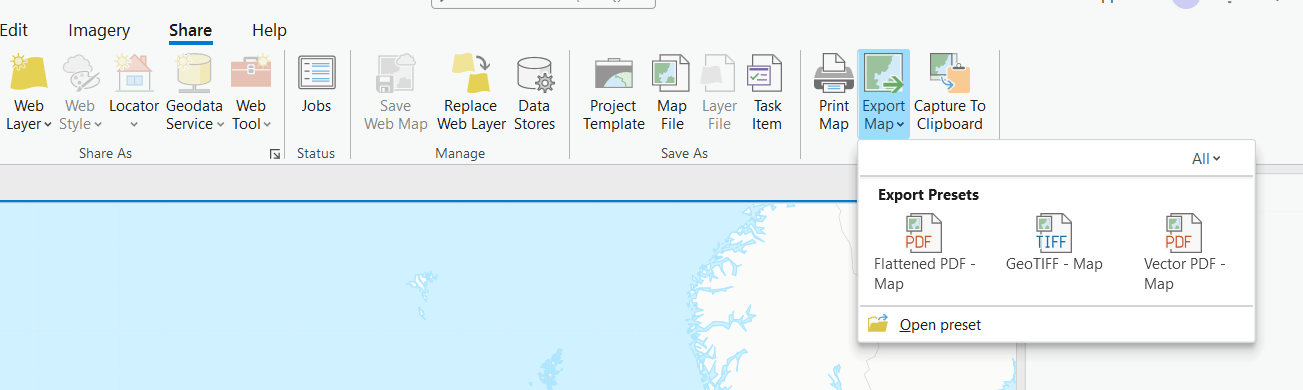
Task: Choose the Flattened PDF - Map preset
Action: pyautogui.click(x=924, y=252)
